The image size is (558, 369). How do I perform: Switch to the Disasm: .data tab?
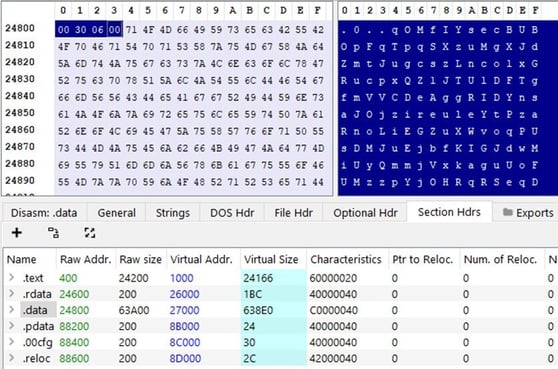[44, 213]
